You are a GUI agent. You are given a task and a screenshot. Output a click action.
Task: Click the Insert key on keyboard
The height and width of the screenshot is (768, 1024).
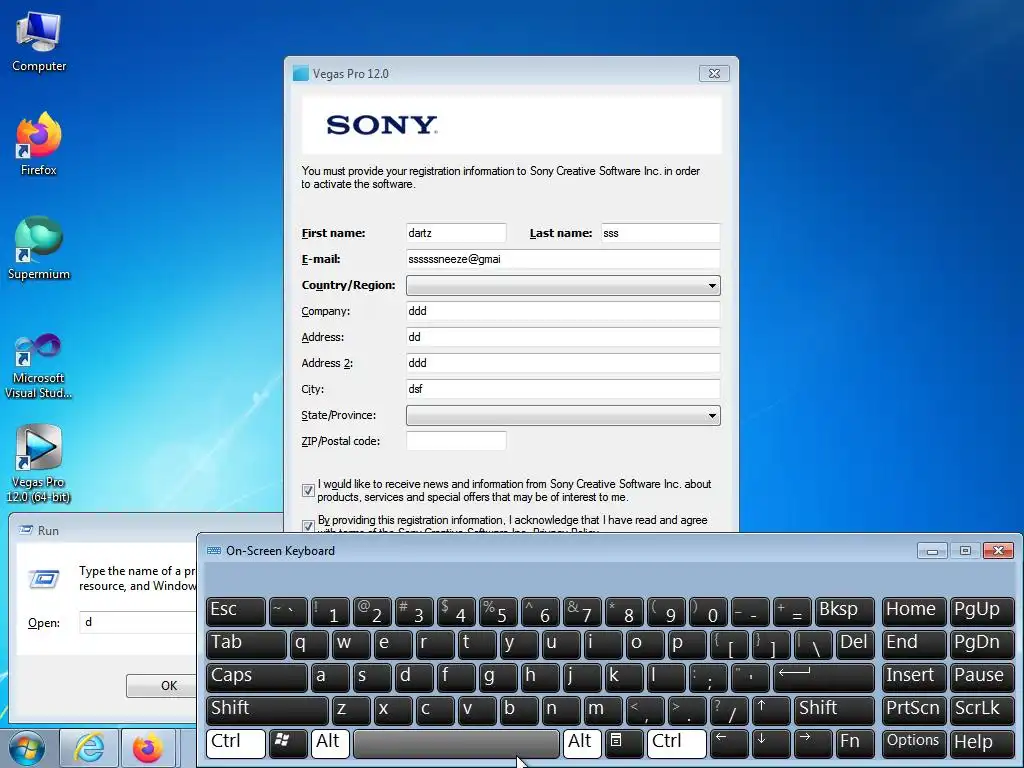click(x=913, y=677)
